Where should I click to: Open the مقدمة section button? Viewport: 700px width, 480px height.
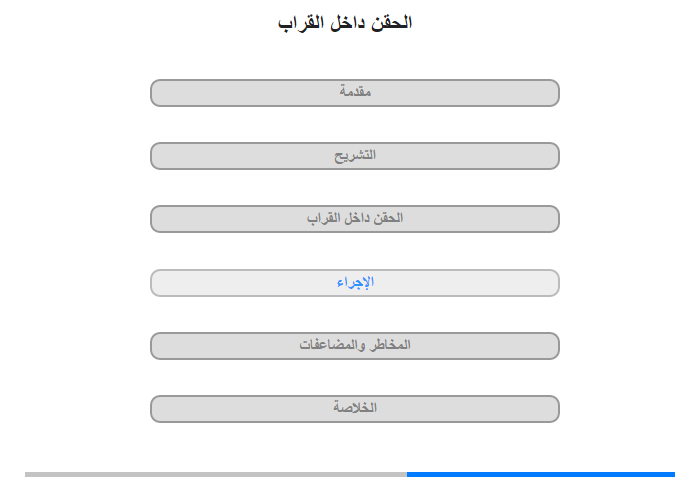pyautogui.click(x=355, y=93)
